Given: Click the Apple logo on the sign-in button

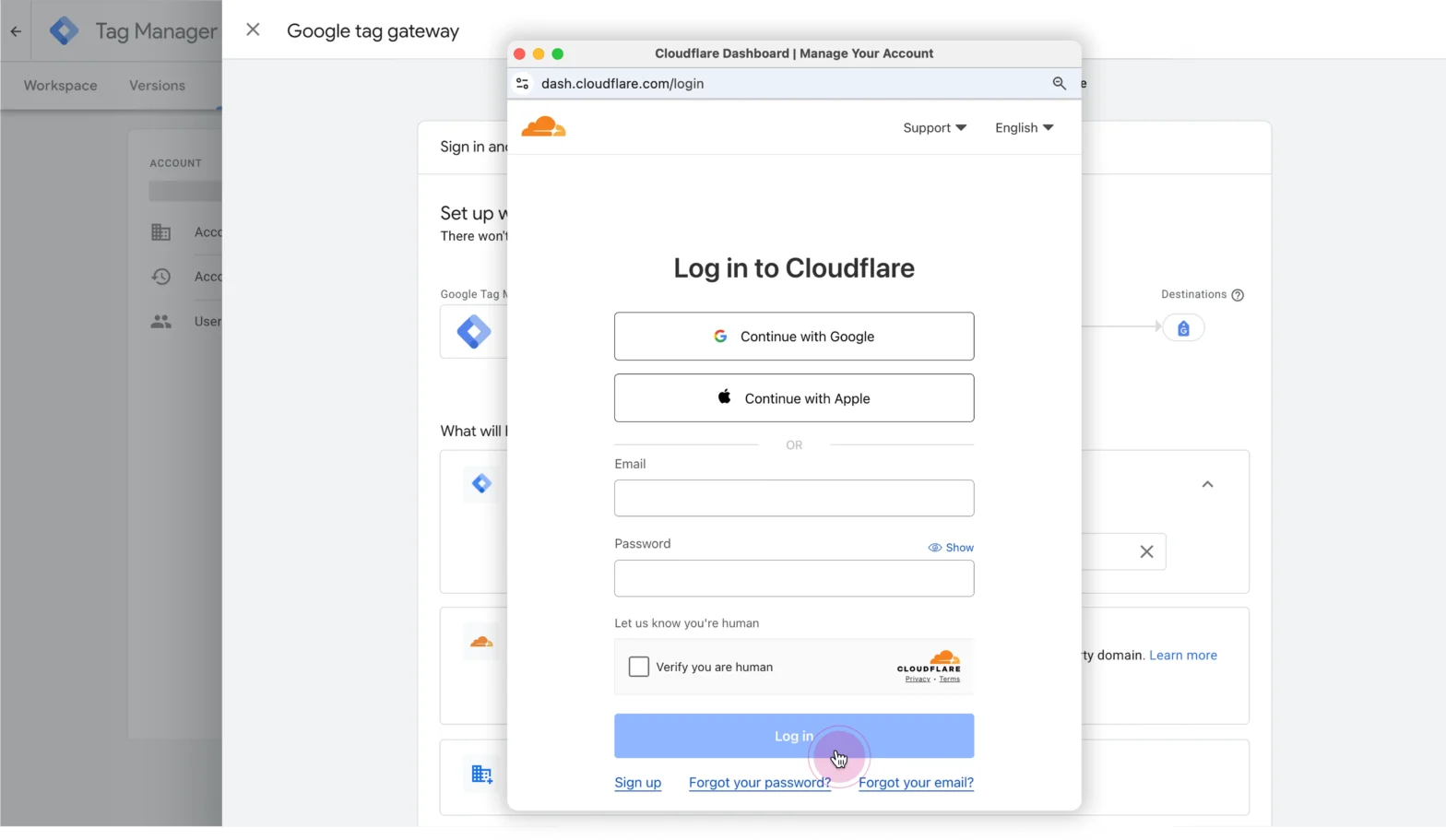Looking at the screenshot, I should [x=725, y=397].
